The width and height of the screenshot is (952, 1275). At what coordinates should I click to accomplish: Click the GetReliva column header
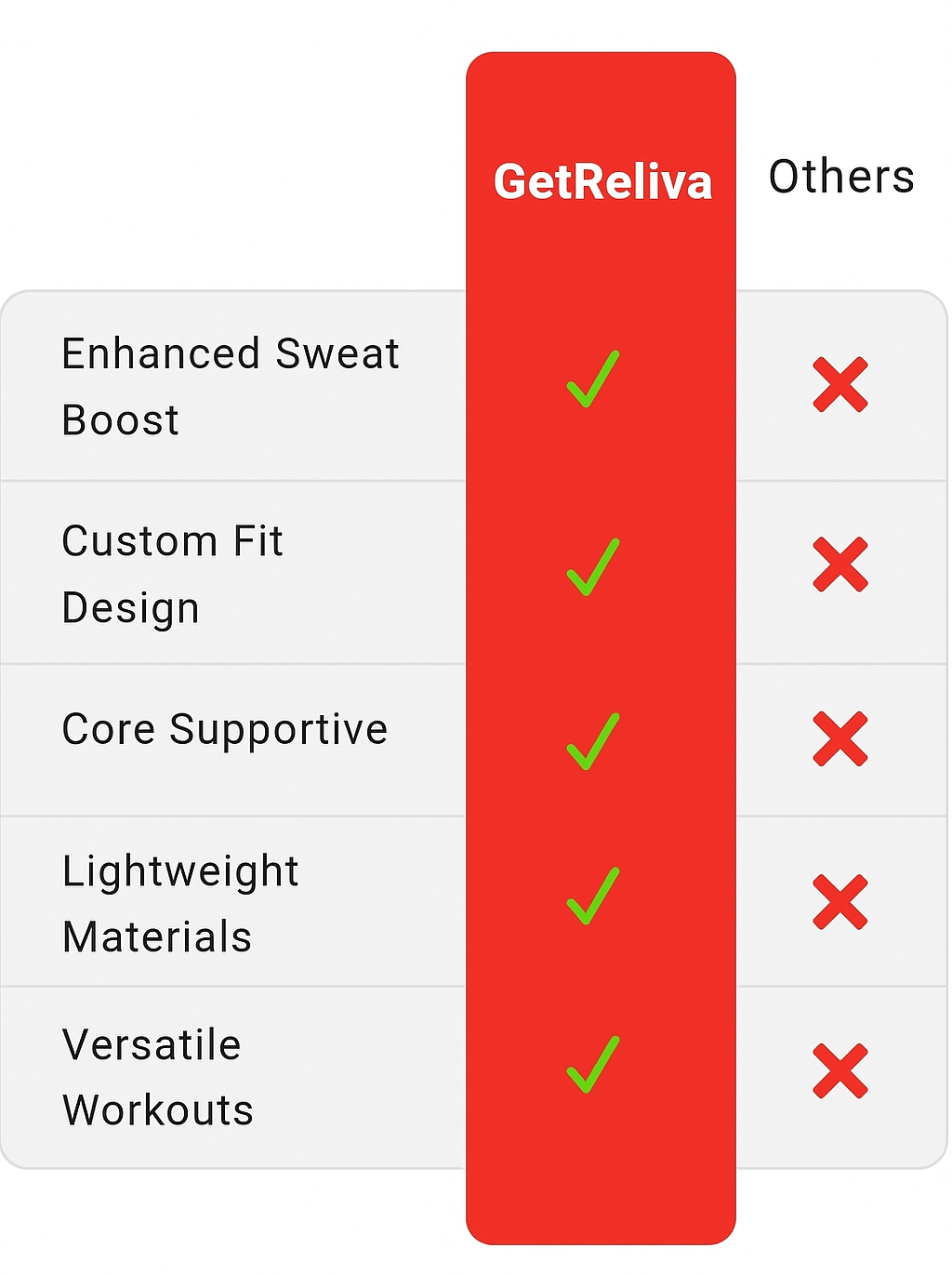point(602,181)
